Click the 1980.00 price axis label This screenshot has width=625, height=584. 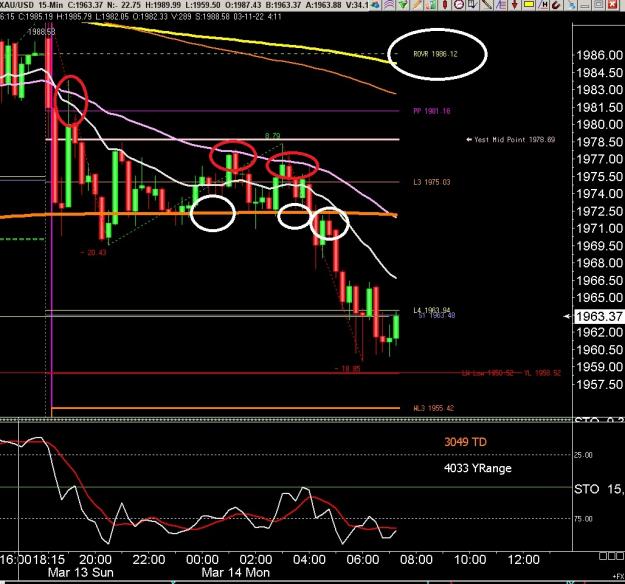click(599, 124)
